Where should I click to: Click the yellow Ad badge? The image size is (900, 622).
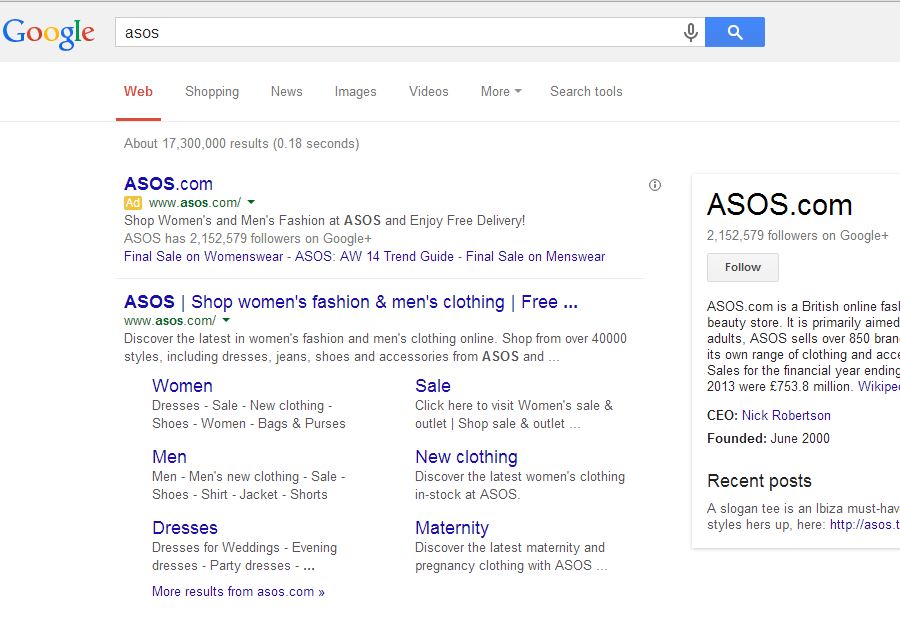(133, 203)
